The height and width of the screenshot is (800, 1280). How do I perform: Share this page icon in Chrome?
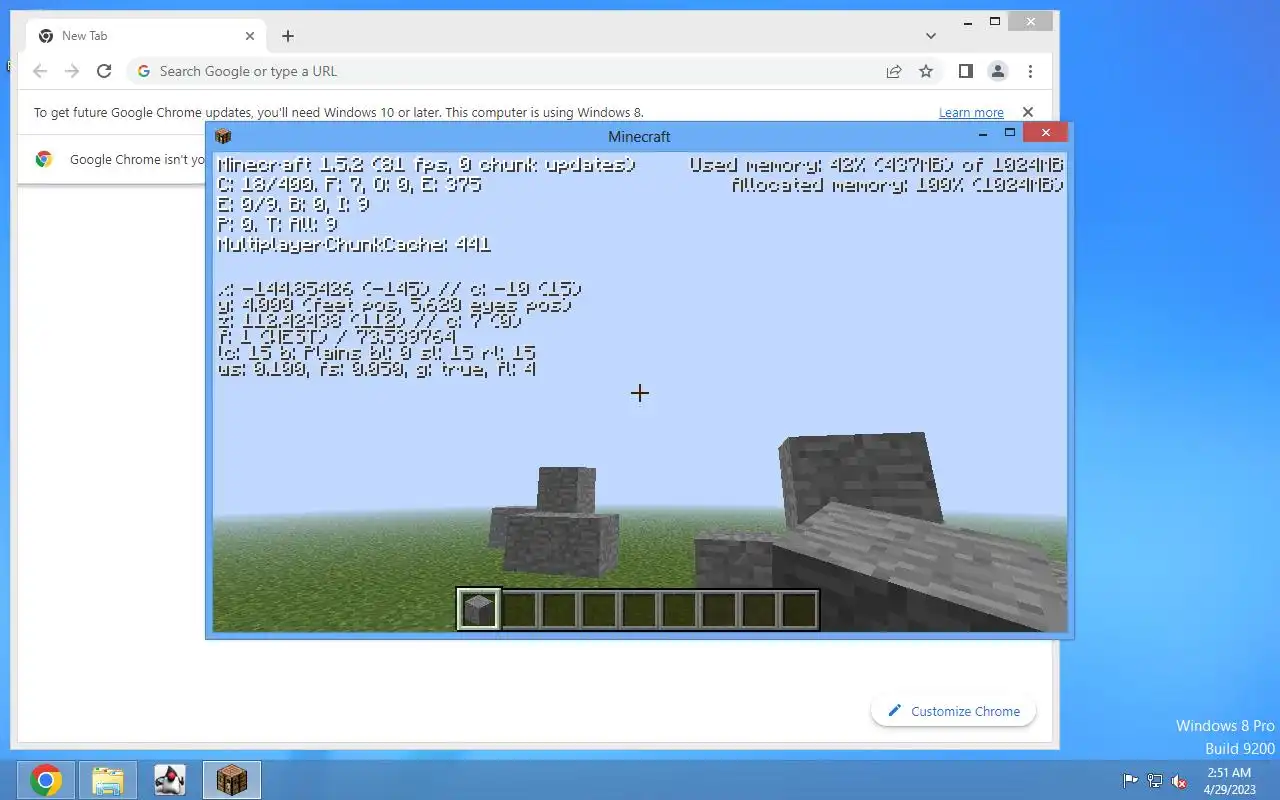(894, 71)
